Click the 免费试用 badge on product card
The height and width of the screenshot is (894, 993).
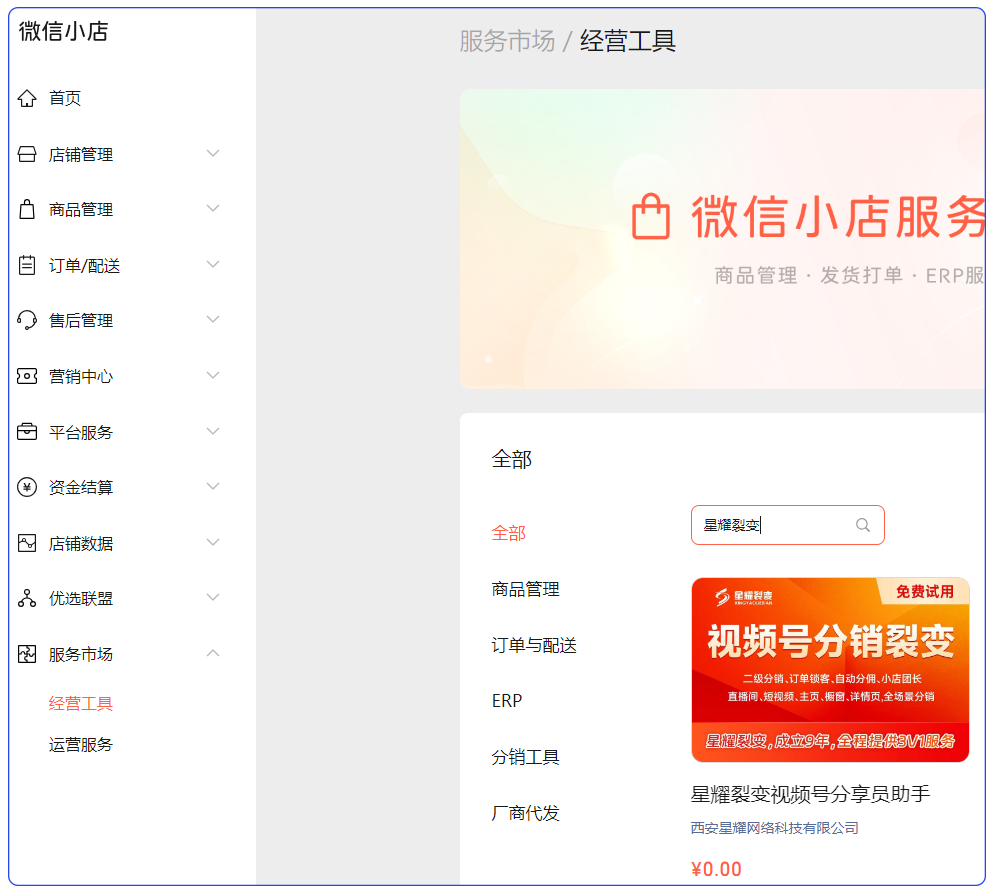[x=925, y=591]
